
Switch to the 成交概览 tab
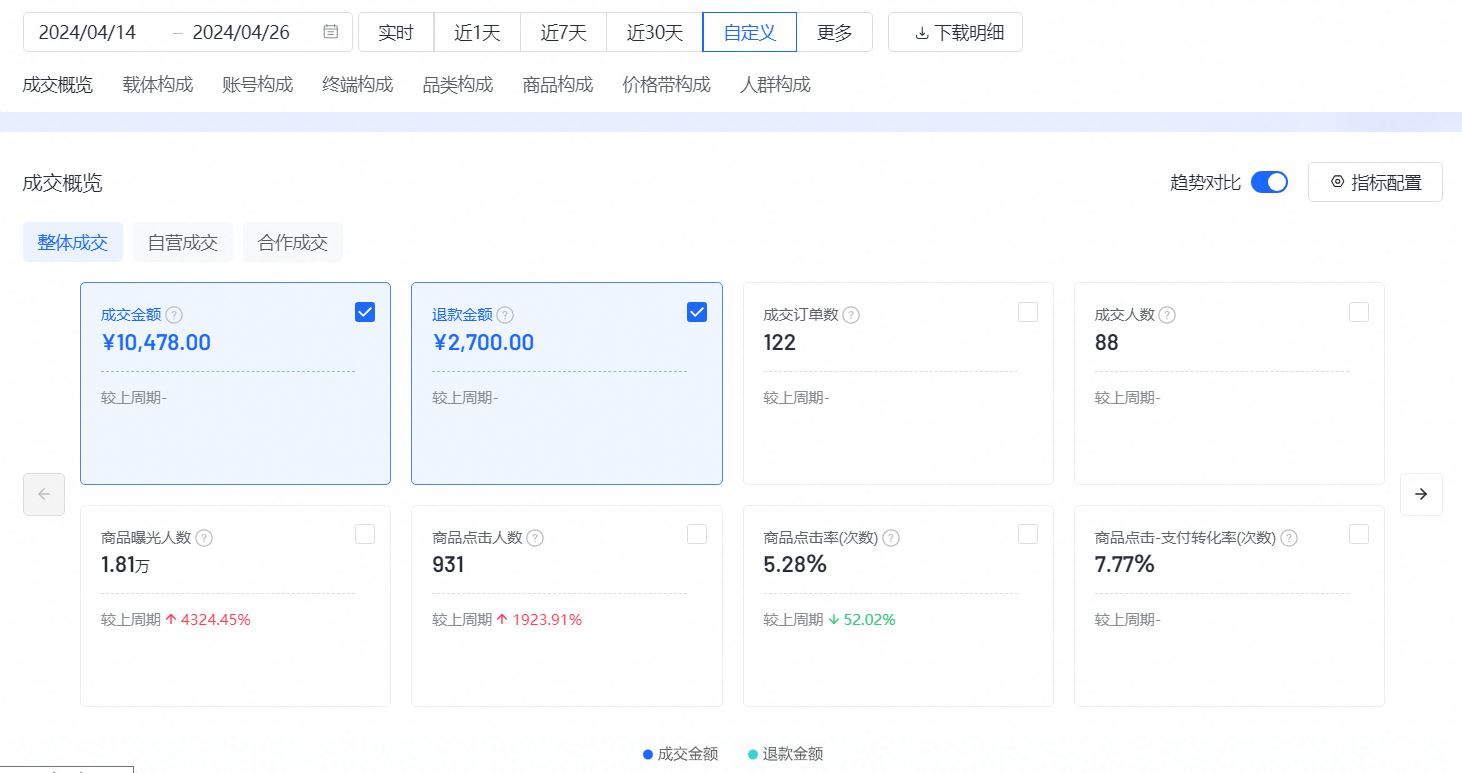[x=58, y=85]
